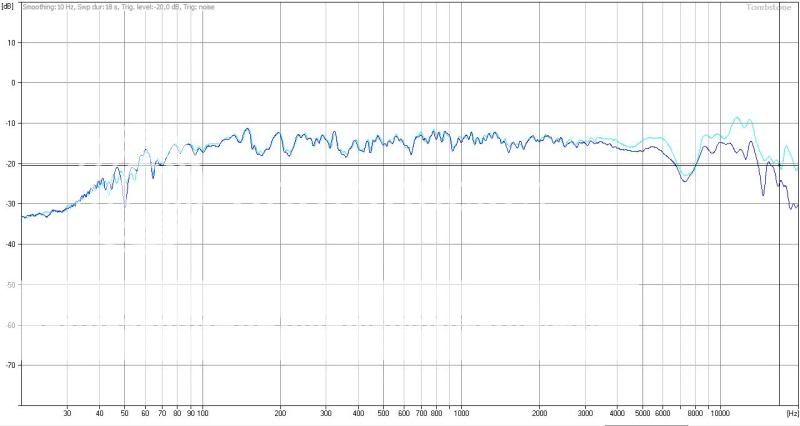Click the light cyan curve peak near 12 kHz
Image resolution: width=800 pixels, height=426 pixels.
[x=739, y=118]
